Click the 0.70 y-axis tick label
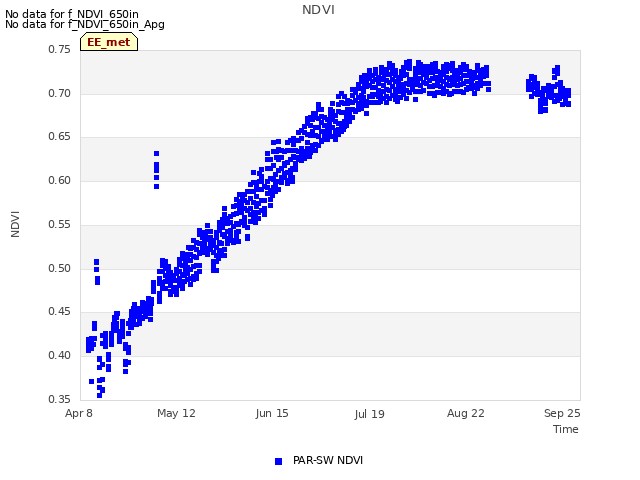Screen dimensions: 640x480 tap(60, 93)
